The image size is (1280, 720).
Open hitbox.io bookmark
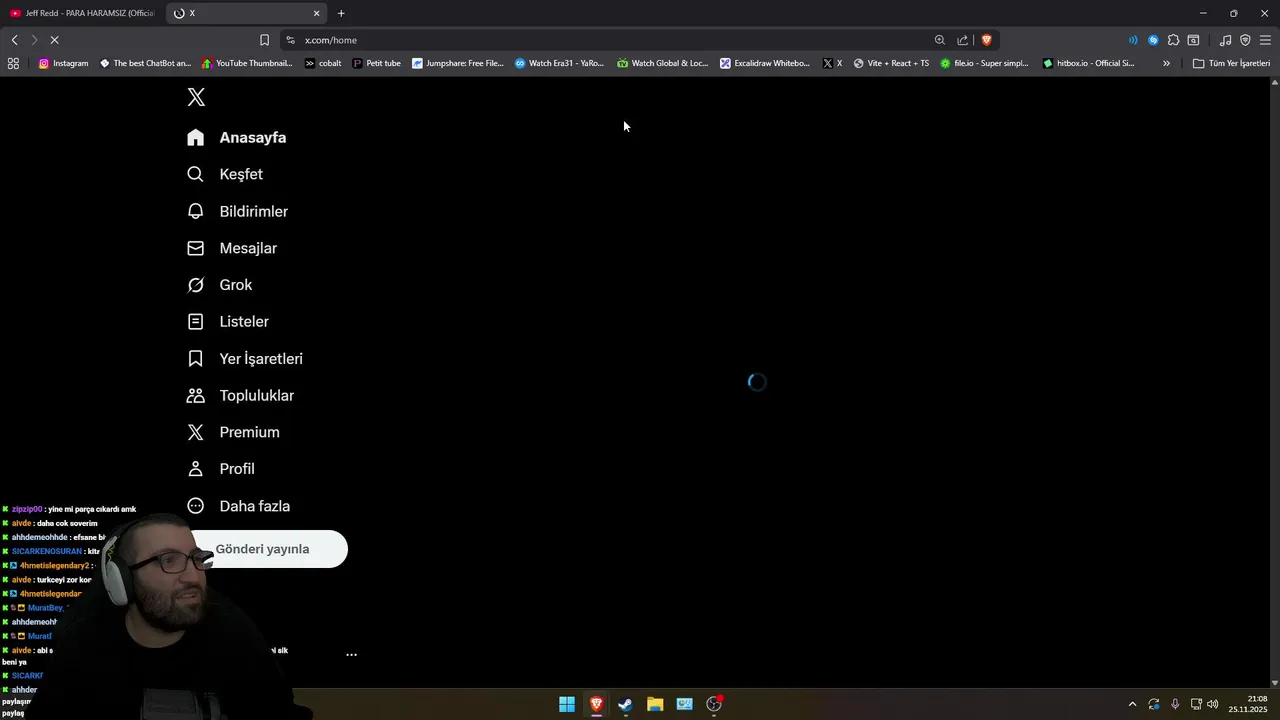[1089, 63]
